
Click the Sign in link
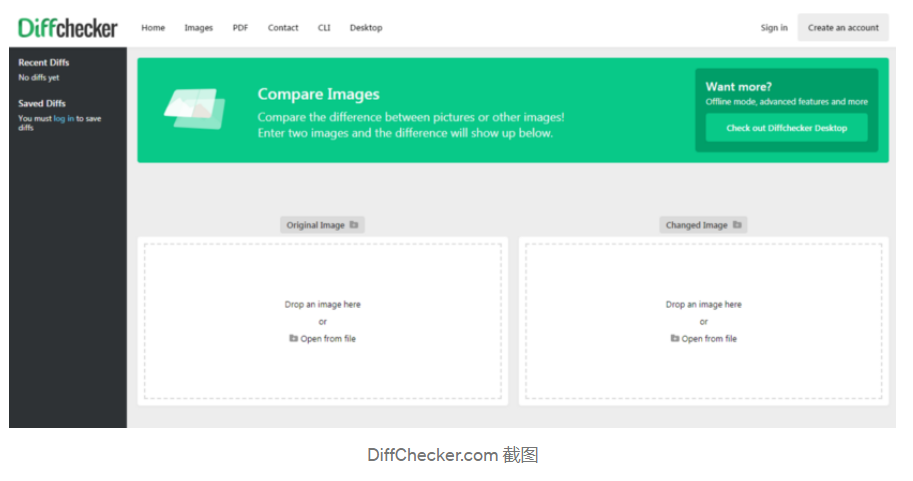pos(774,27)
